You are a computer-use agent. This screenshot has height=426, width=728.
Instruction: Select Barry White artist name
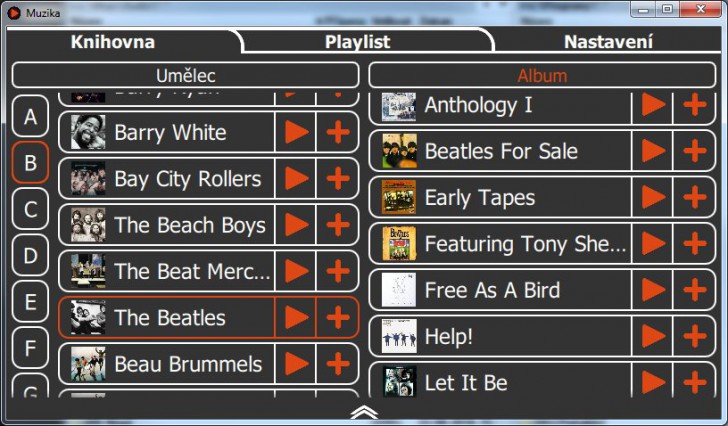[x=170, y=133]
